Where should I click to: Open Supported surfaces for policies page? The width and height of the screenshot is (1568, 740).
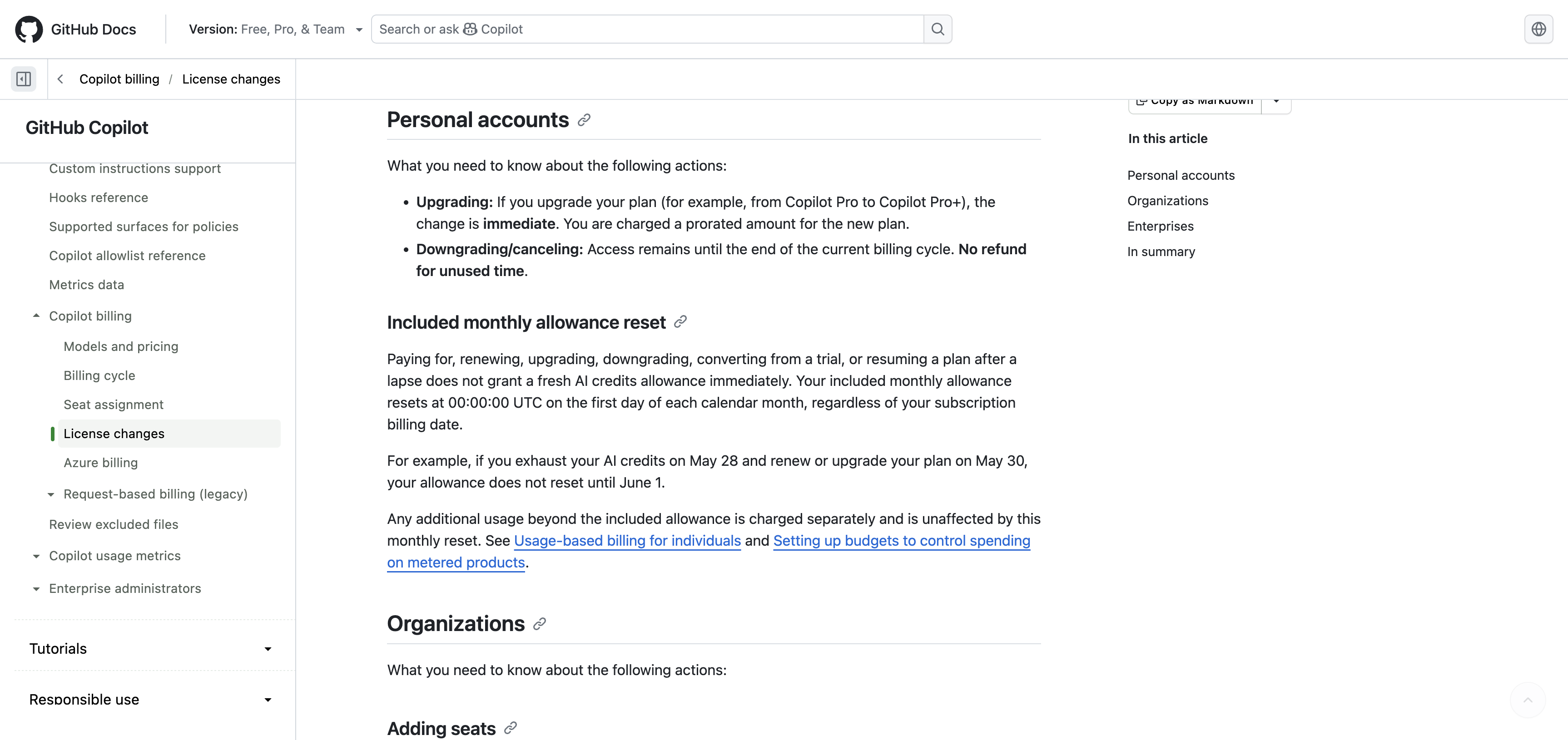pos(144,227)
